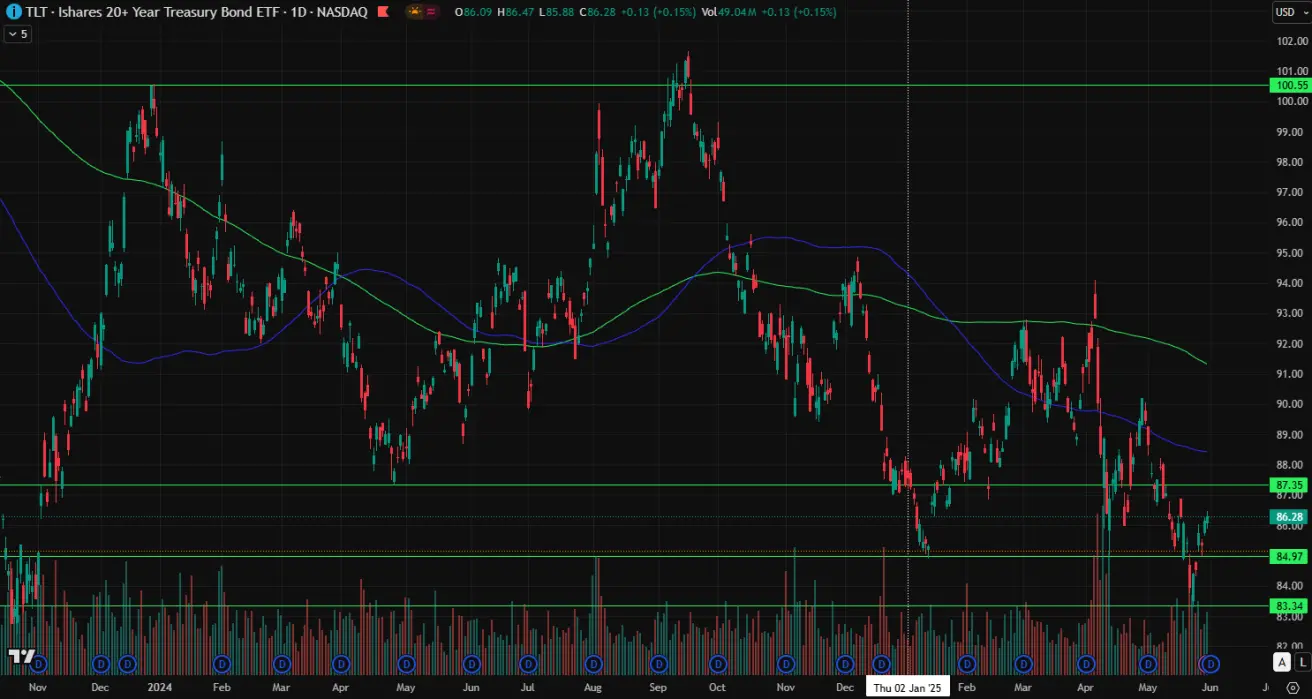Open the May 2025 dividend marker
This screenshot has height=699, width=1312.
1148,662
